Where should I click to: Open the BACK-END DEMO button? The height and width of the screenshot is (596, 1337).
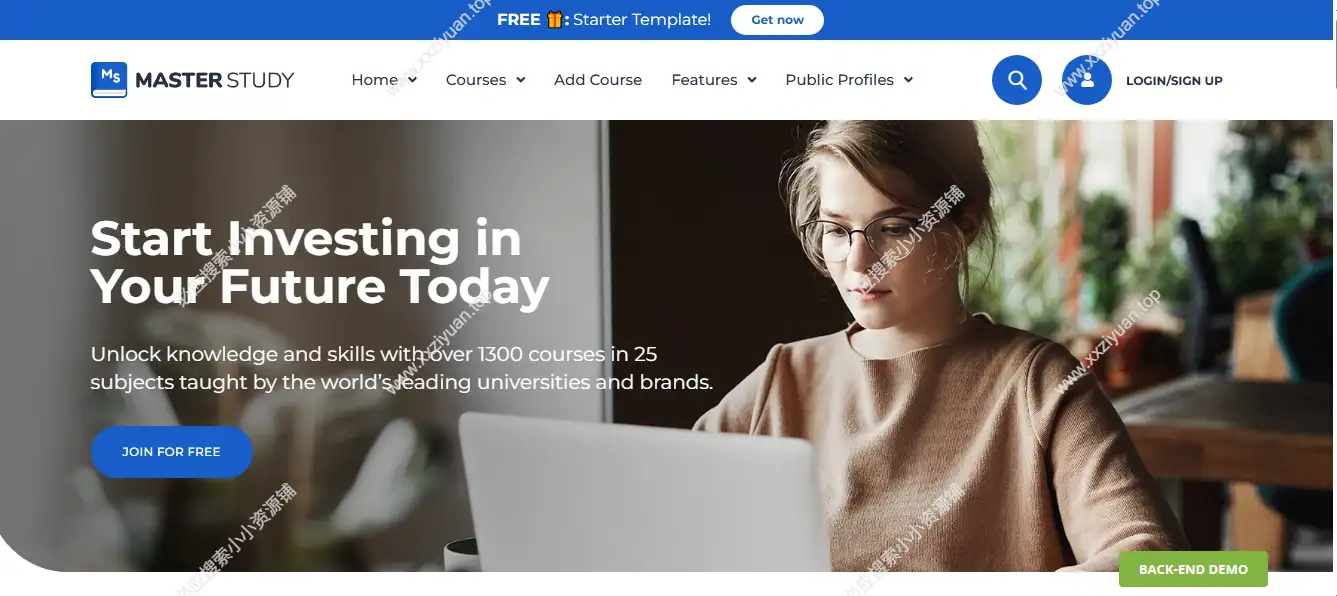pos(1193,569)
